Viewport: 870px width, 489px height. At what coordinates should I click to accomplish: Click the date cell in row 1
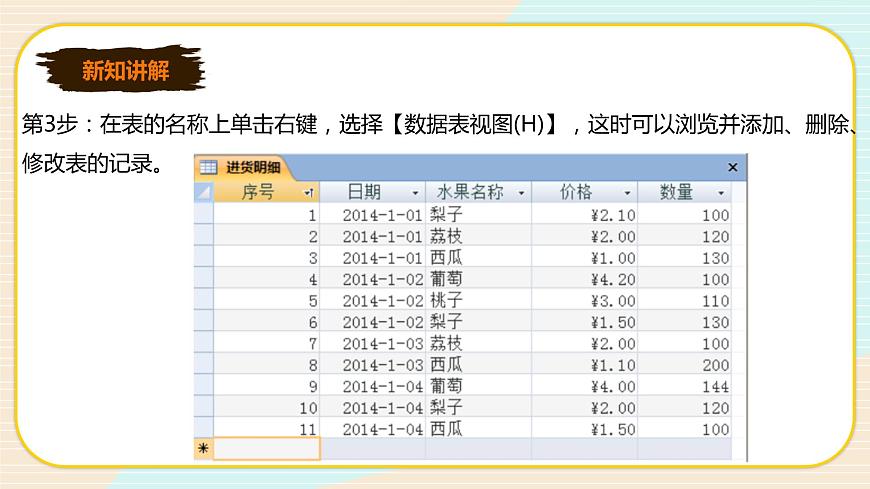tap(372, 214)
